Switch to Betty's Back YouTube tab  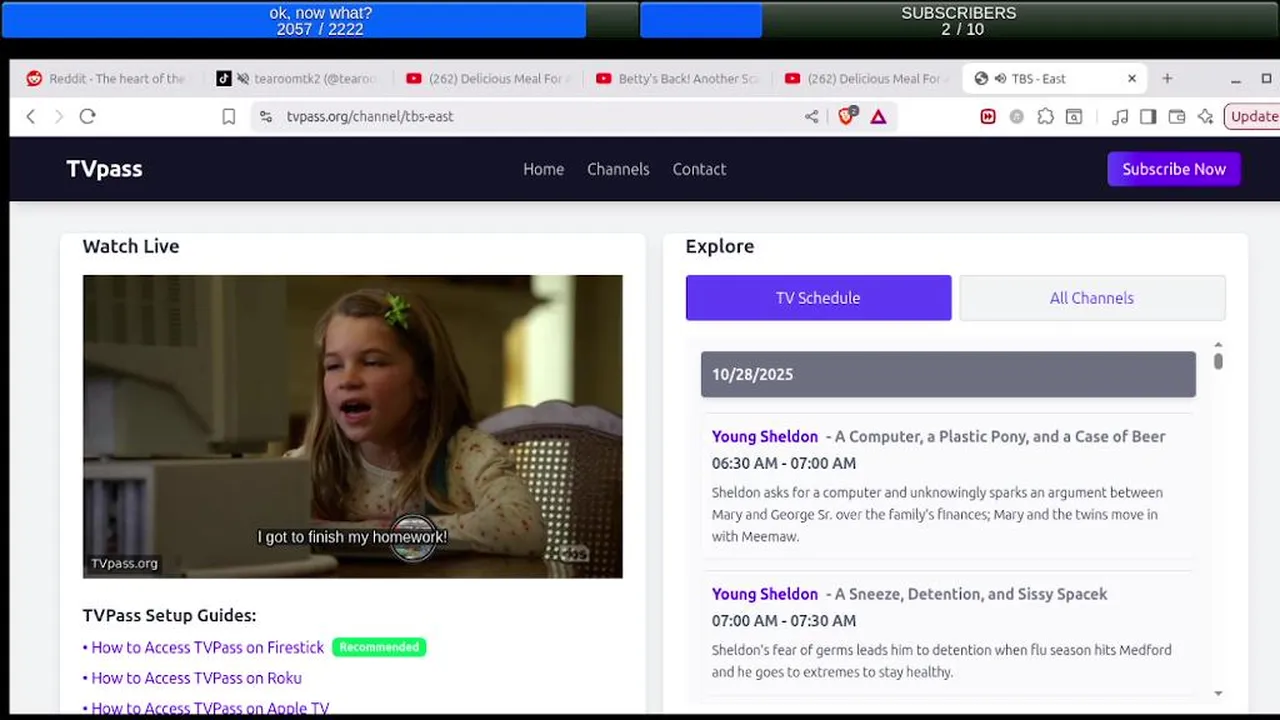point(677,79)
